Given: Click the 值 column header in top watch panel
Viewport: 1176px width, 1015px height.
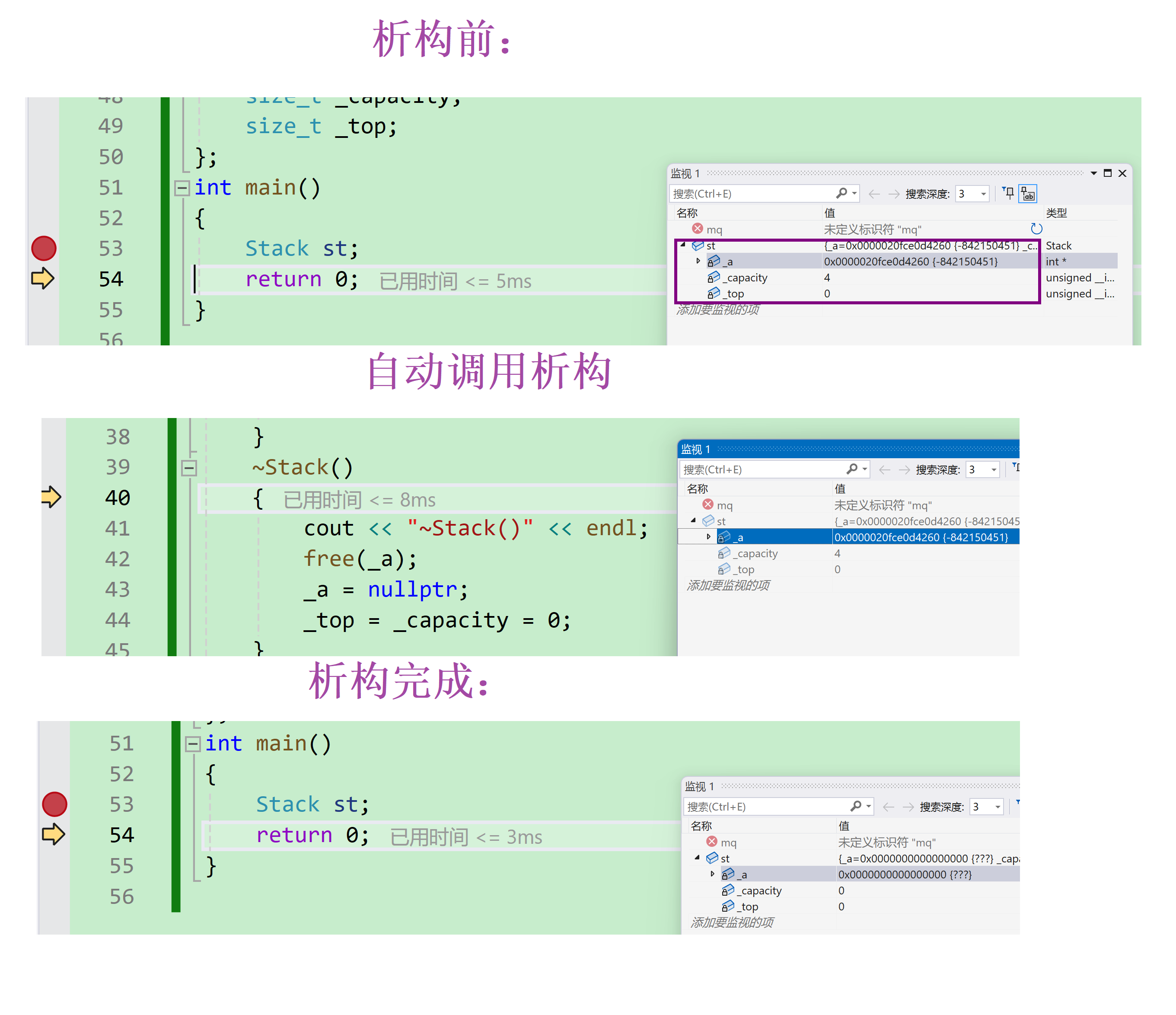Looking at the screenshot, I should click(829, 213).
